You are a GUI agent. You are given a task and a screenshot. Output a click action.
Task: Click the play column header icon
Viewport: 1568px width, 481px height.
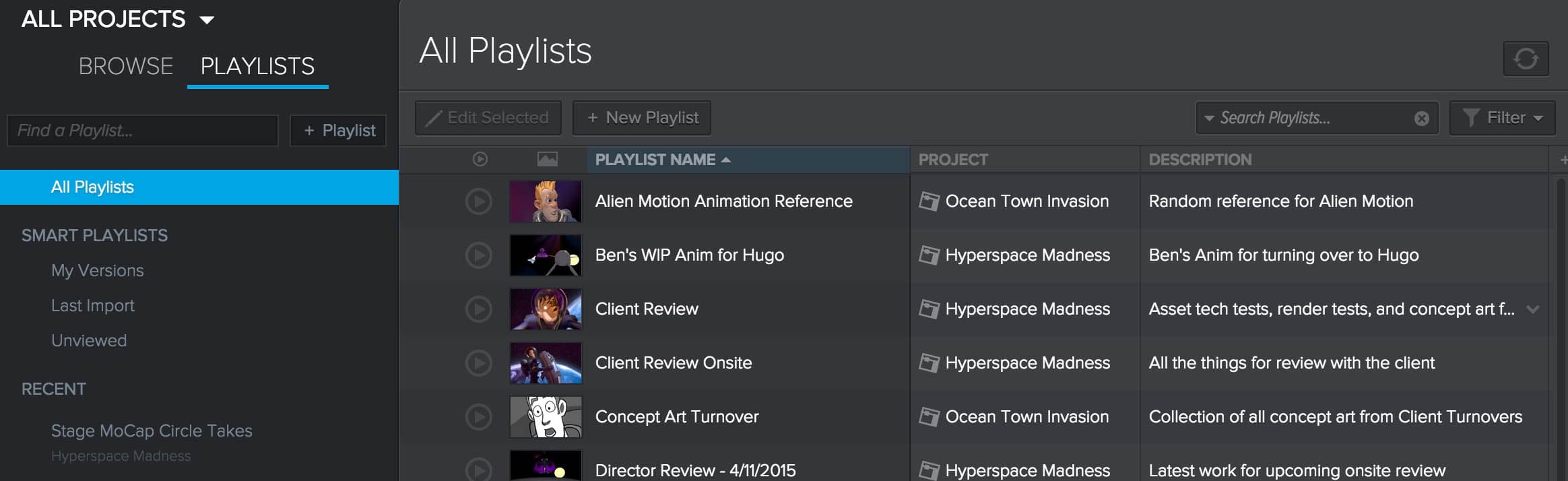(480, 160)
